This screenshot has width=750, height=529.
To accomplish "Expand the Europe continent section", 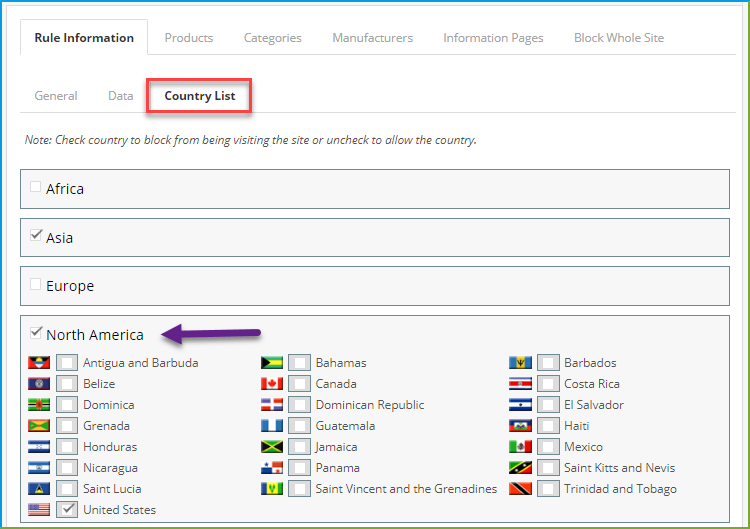I will 70,286.
